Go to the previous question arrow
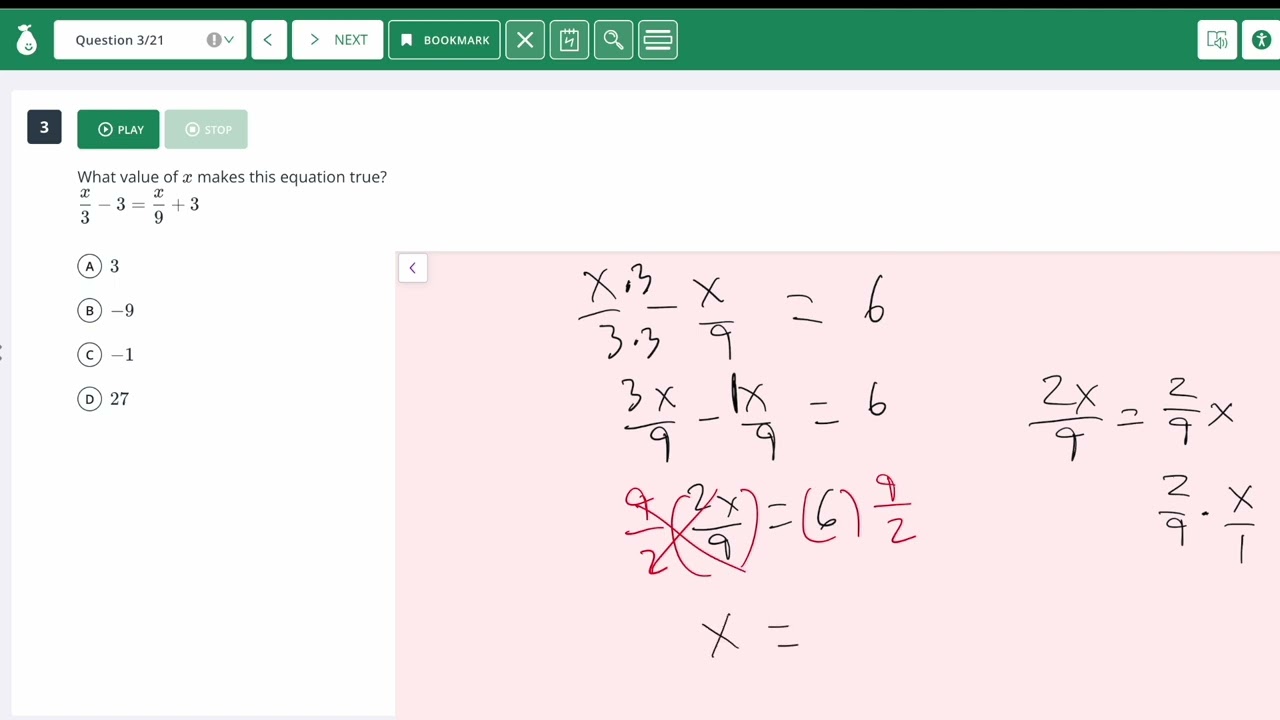The width and height of the screenshot is (1280, 720). [268, 40]
